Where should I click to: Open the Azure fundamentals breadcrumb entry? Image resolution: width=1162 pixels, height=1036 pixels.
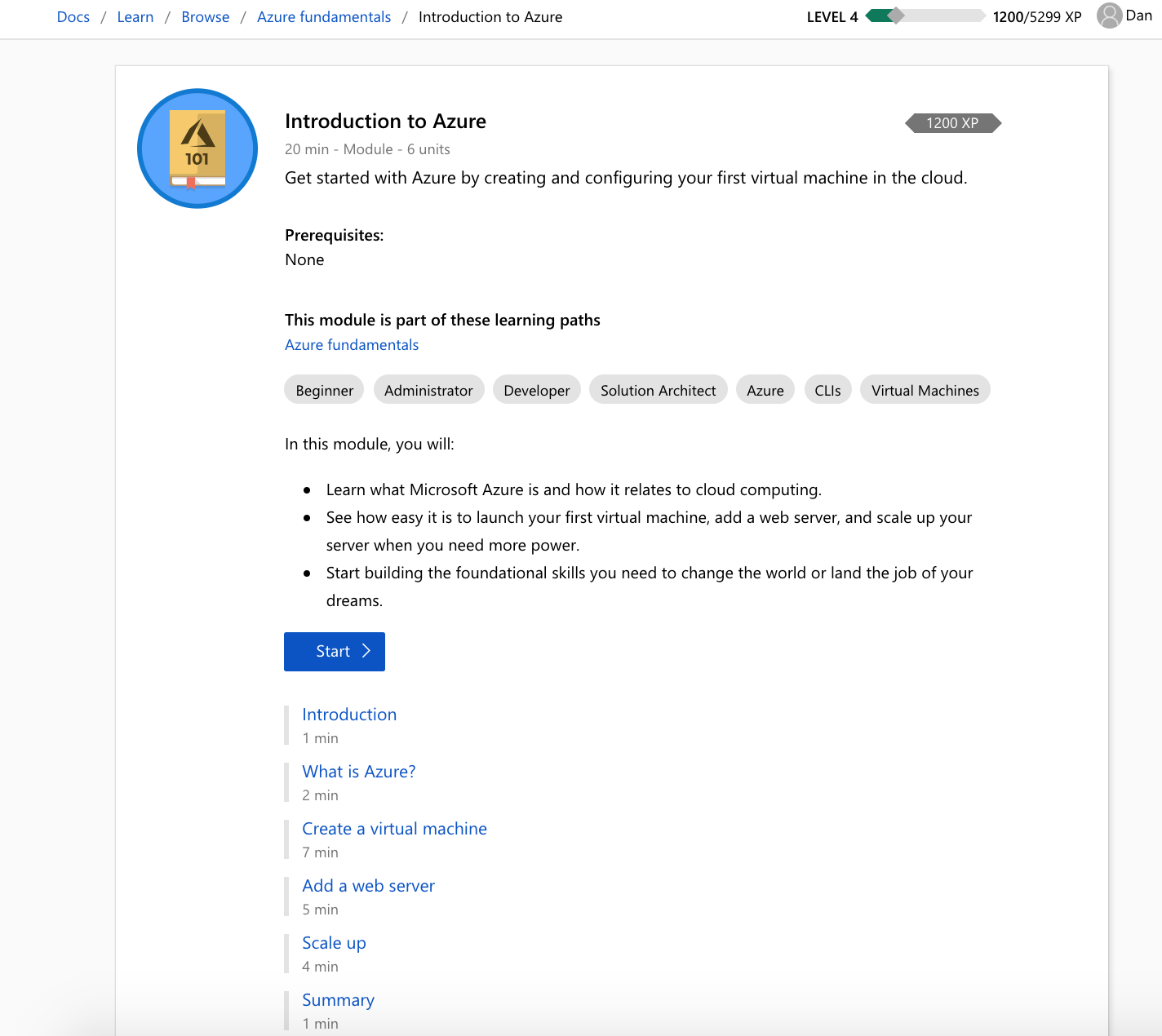pos(324,16)
